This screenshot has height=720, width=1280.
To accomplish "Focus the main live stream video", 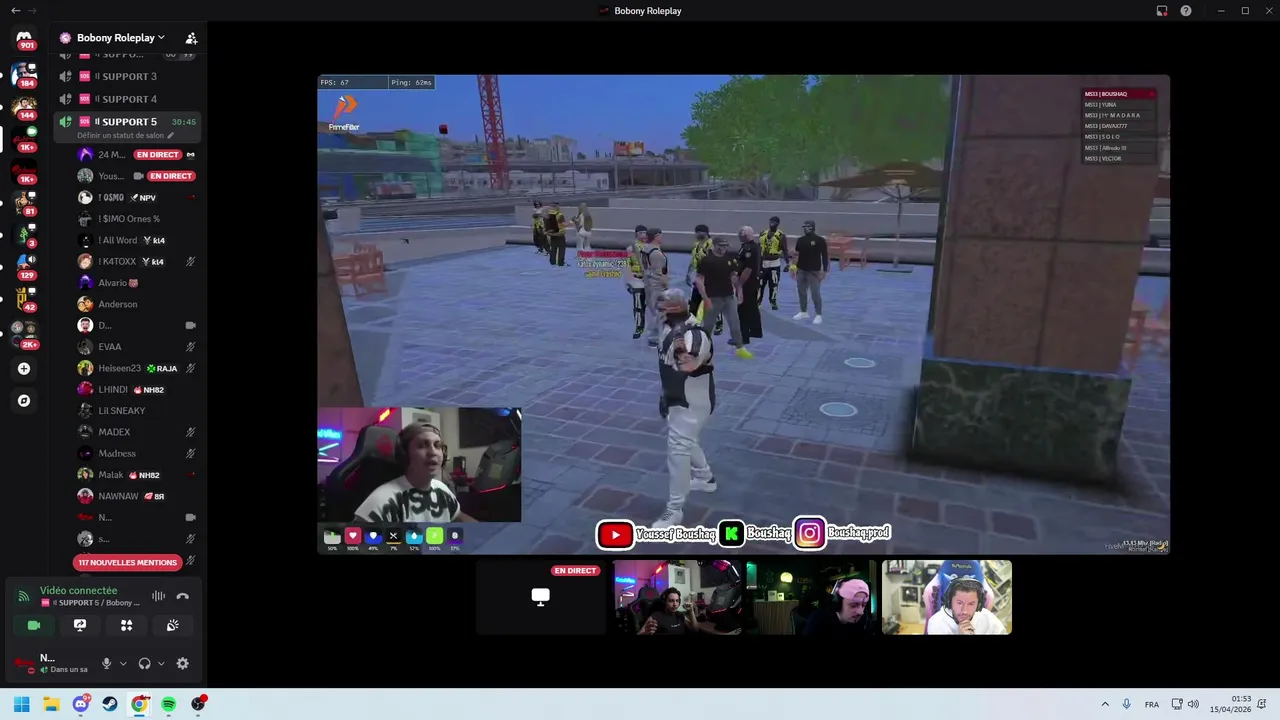I will tap(743, 315).
